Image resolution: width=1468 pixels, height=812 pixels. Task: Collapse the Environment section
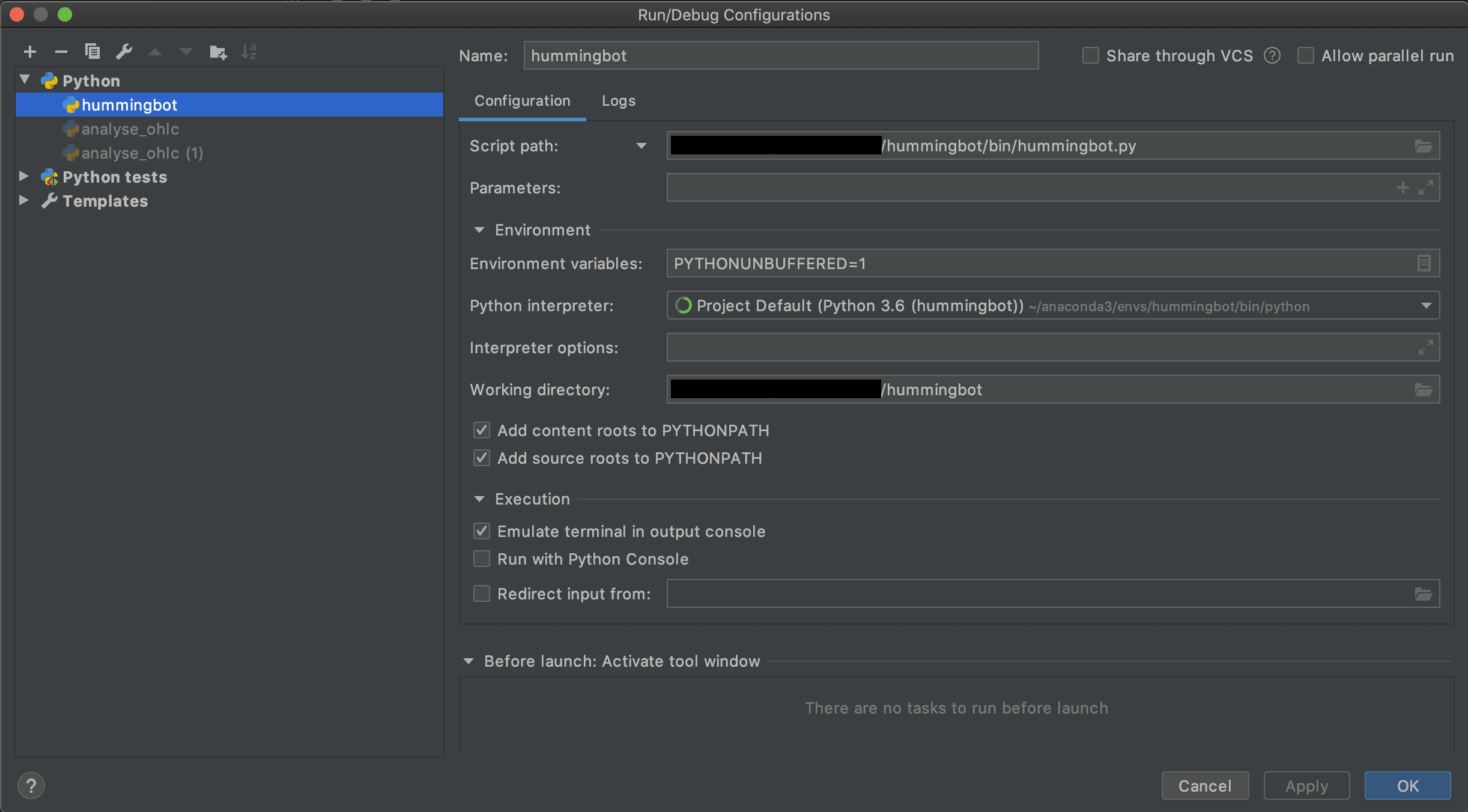tap(479, 230)
